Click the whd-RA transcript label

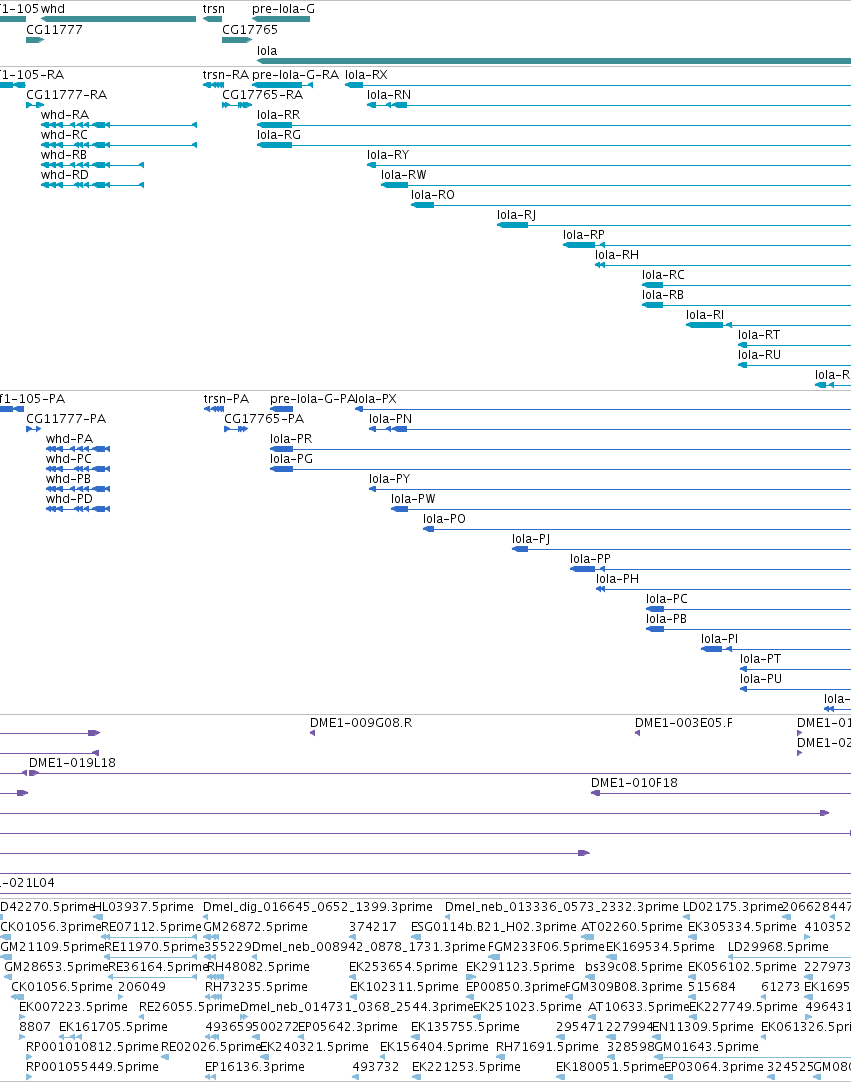coord(64,115)
